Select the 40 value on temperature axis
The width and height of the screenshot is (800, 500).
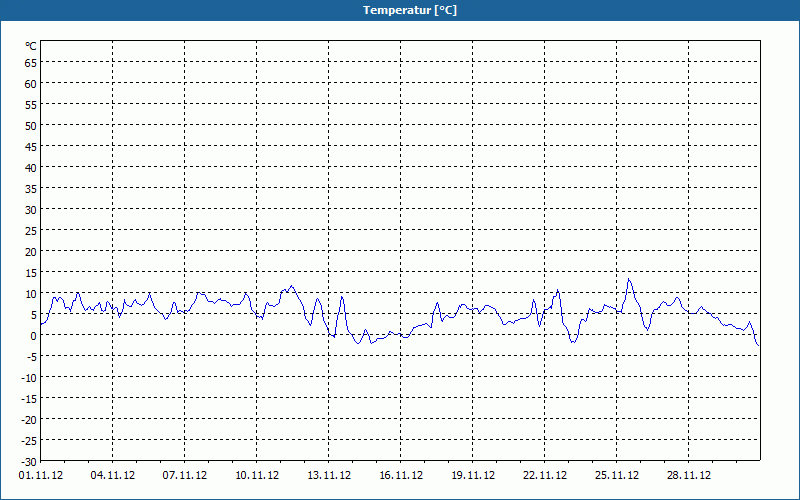[31, 168]
